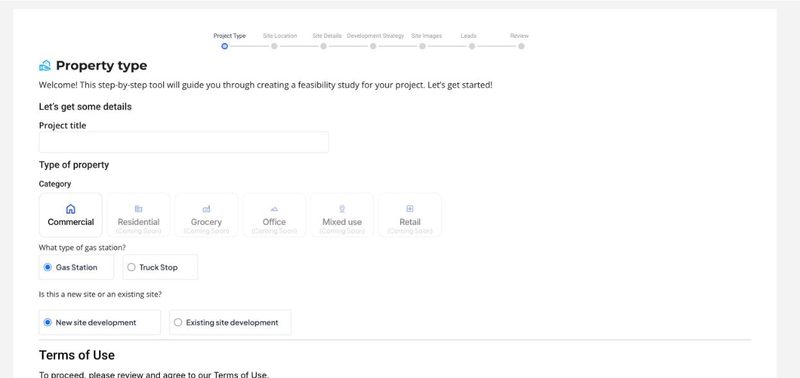Image resolution: width=800 pixels, height=378 pixels.
Task: Click the Grocery store icon
Action: pyautogui.click(x=206, y=209)
